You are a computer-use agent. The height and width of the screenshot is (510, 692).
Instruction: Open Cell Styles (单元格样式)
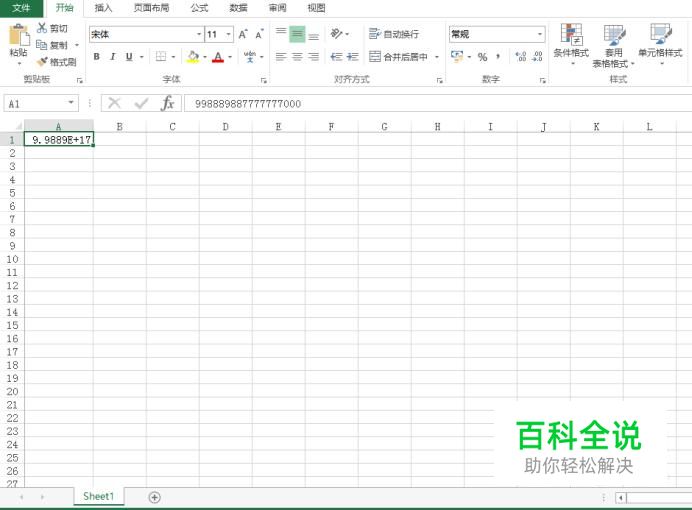pyautogui.click(x=661, y=45)
